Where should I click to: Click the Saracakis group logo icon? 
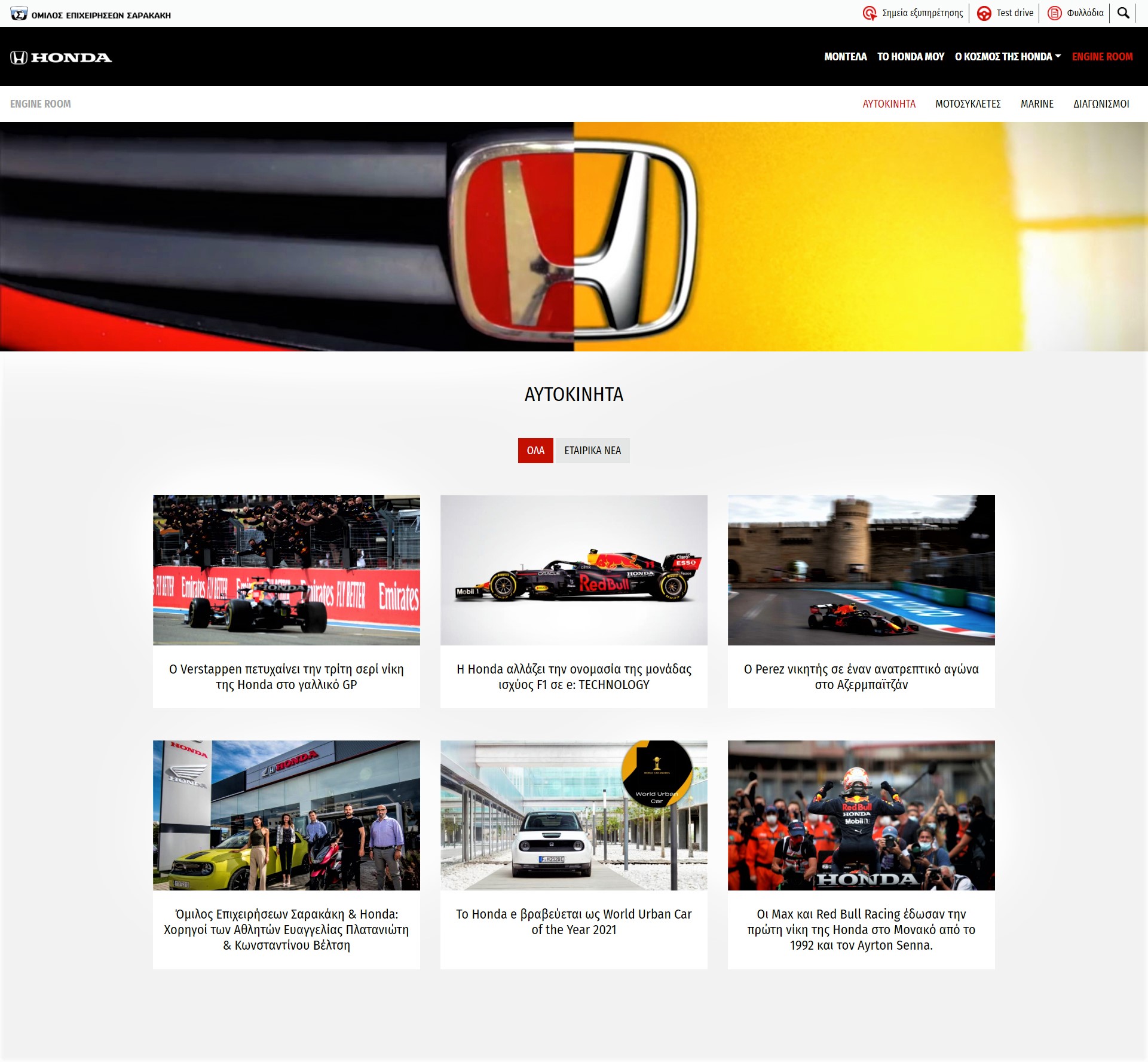coord(19,14)
